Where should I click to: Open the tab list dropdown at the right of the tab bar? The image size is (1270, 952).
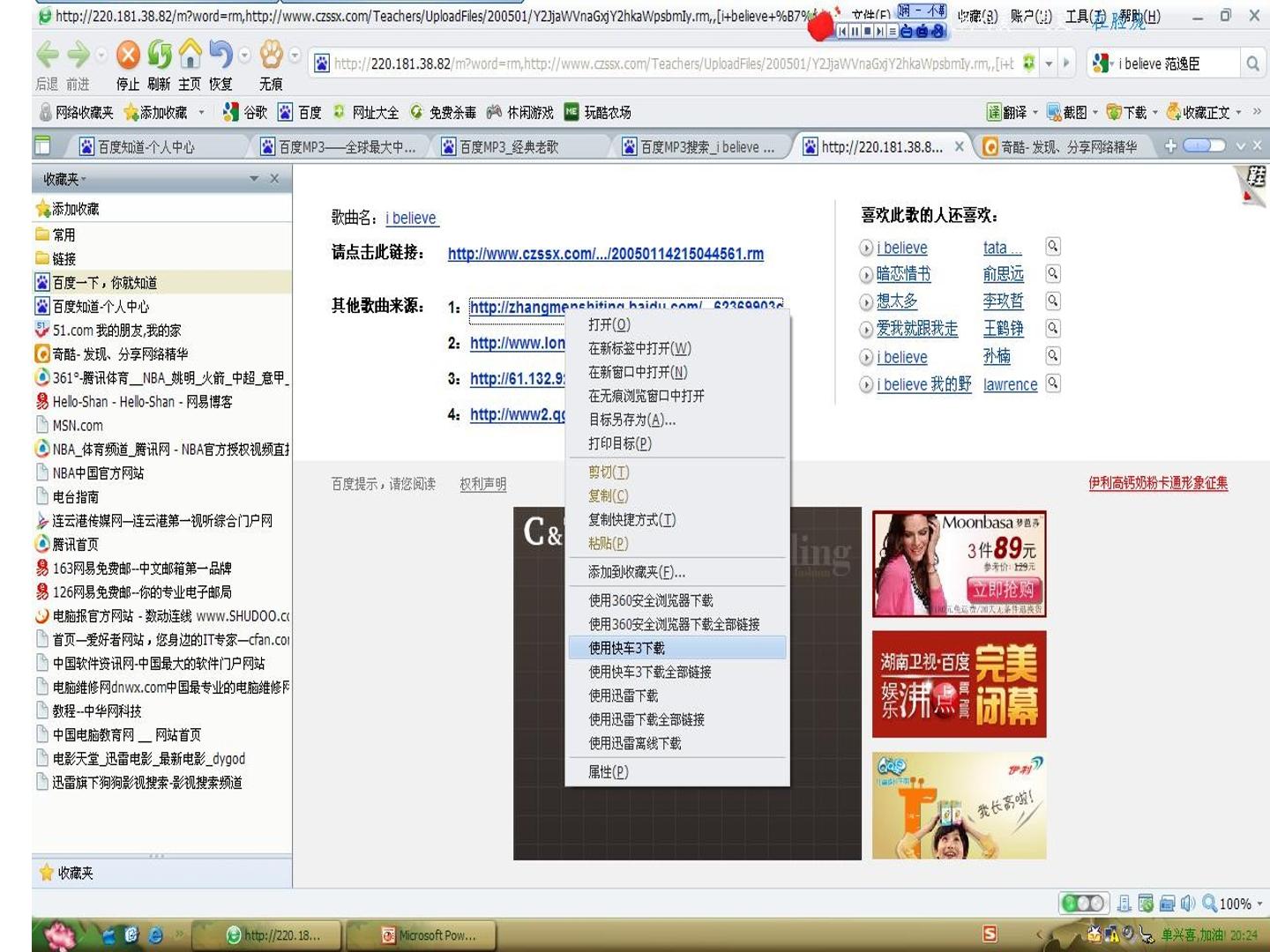(1240, 145)
